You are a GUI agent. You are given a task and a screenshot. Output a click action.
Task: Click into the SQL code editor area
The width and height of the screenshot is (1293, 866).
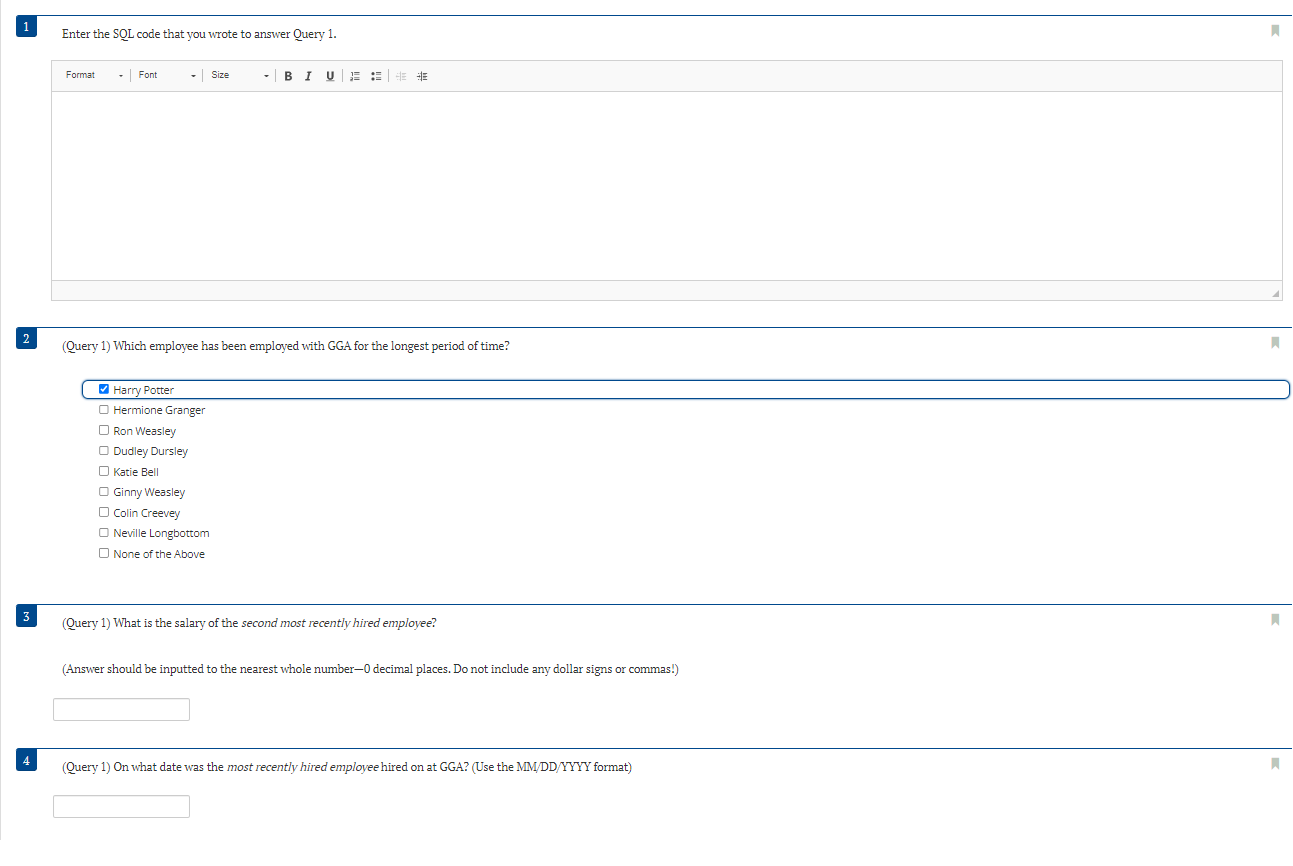click(x=667, y=186)
